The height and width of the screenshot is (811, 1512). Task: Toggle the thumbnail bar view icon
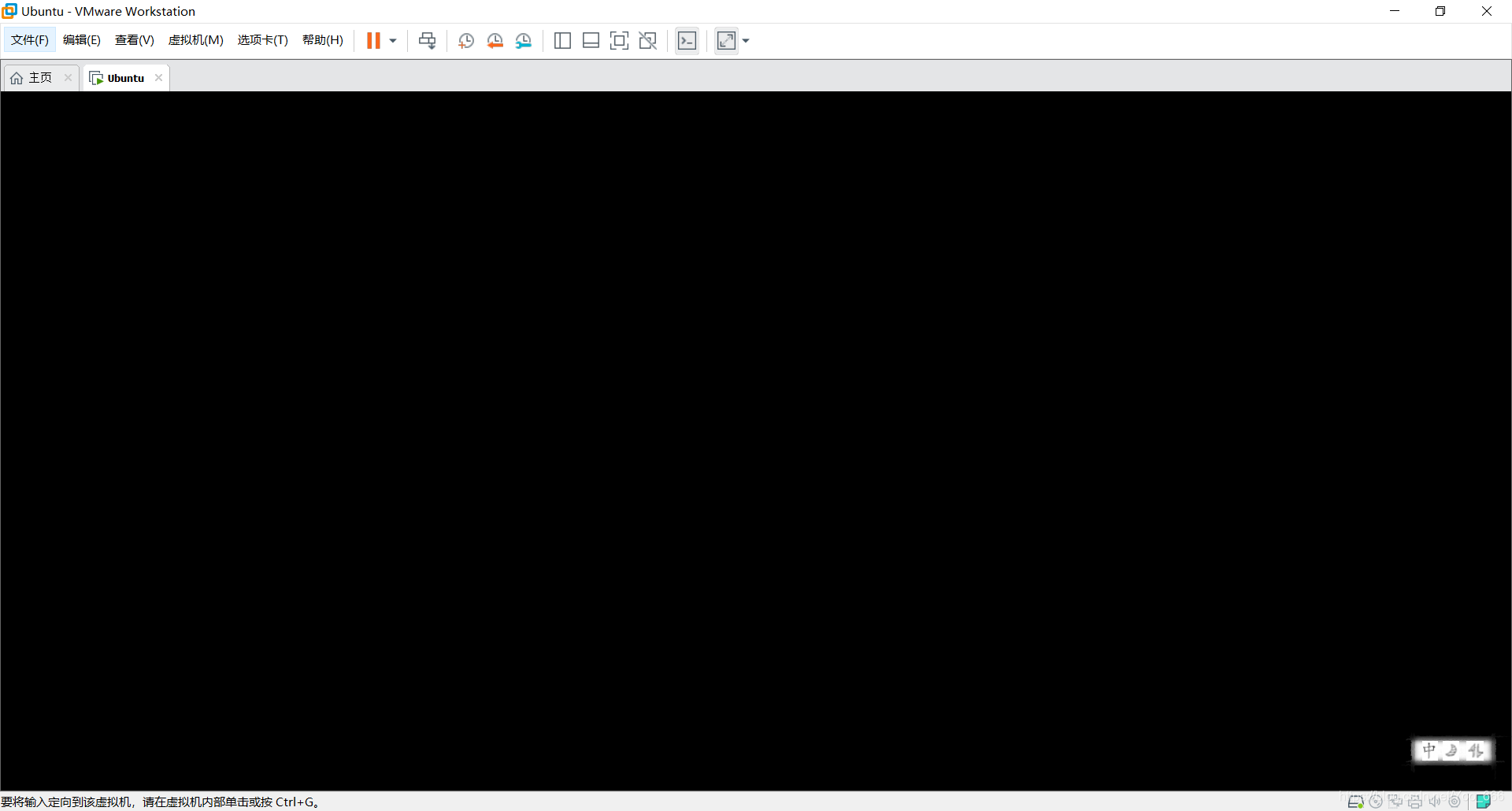(x=591, y=41)
